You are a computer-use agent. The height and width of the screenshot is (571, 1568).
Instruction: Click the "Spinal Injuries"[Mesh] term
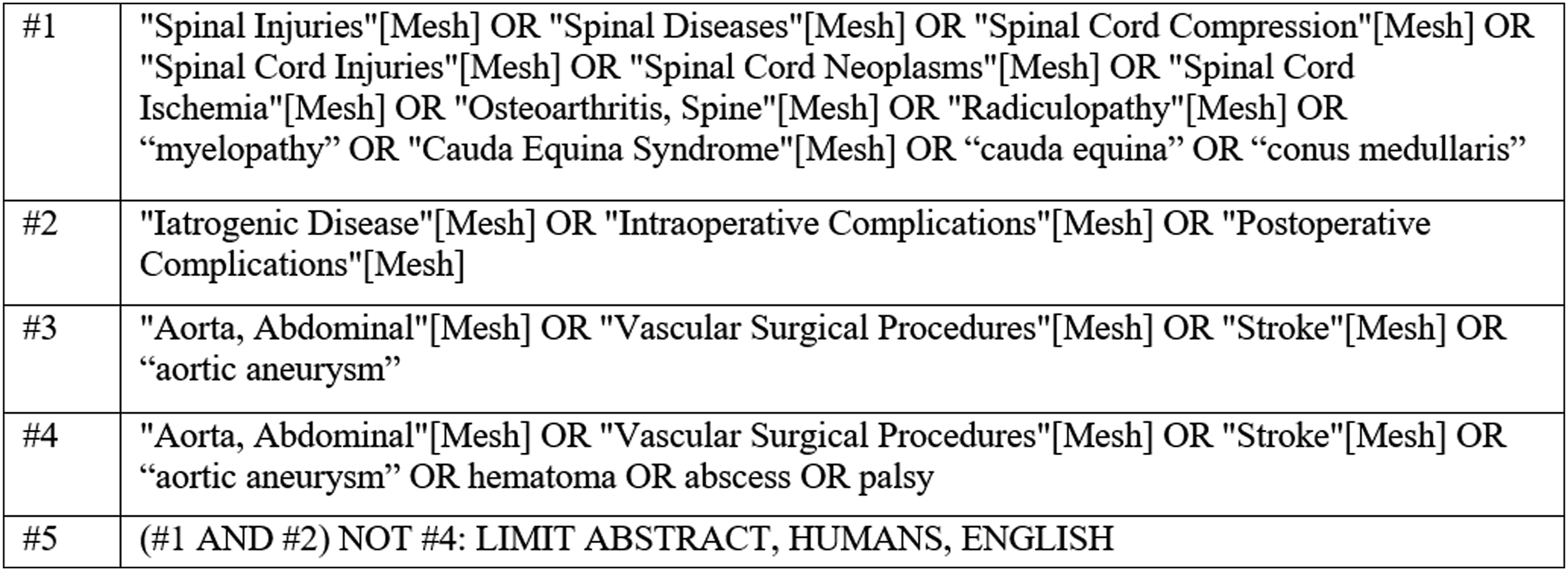(310, 27)
